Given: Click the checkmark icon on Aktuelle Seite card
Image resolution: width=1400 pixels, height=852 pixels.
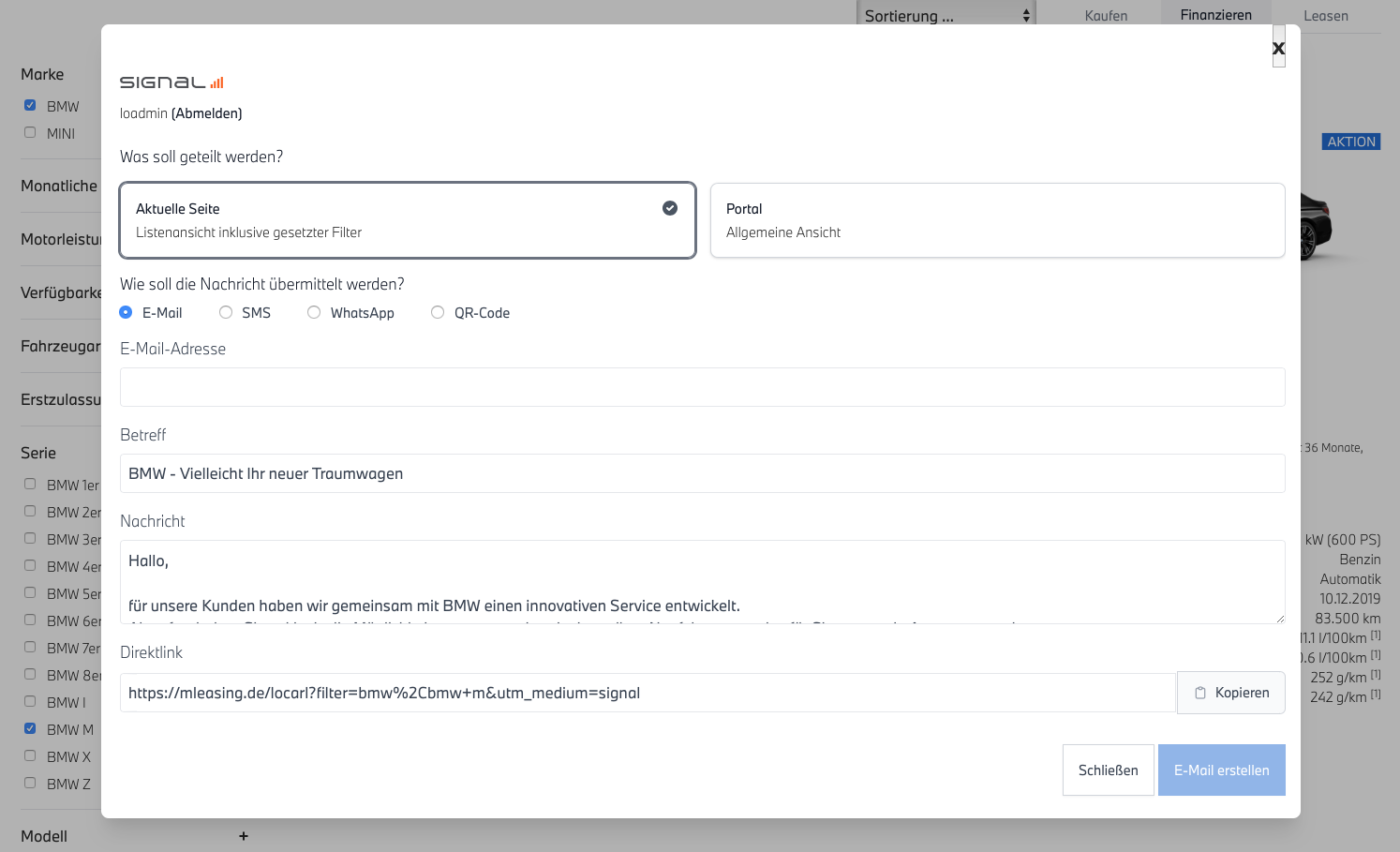Looking at the screenshot, I should click(670, 208).
